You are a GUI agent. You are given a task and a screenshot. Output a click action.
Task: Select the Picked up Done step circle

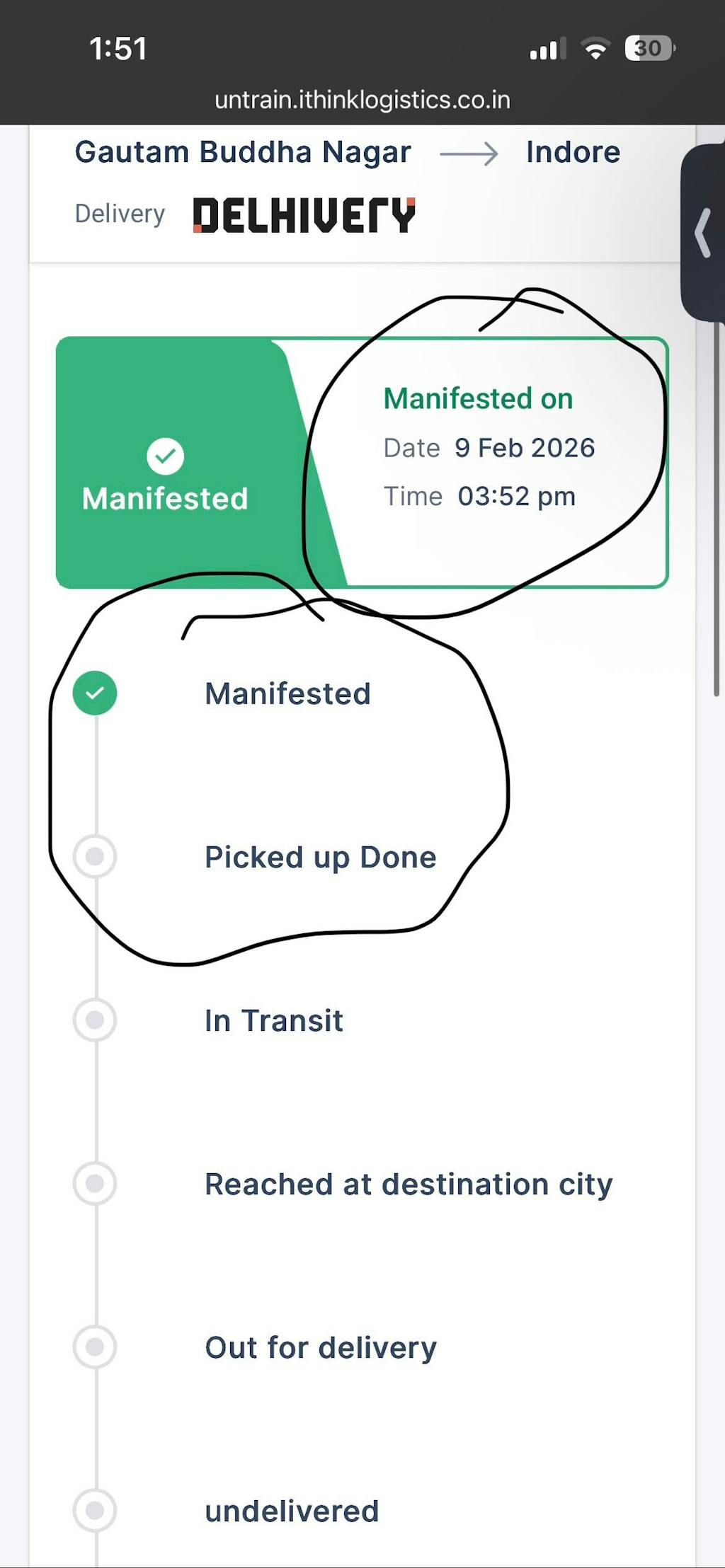[95, 857]
